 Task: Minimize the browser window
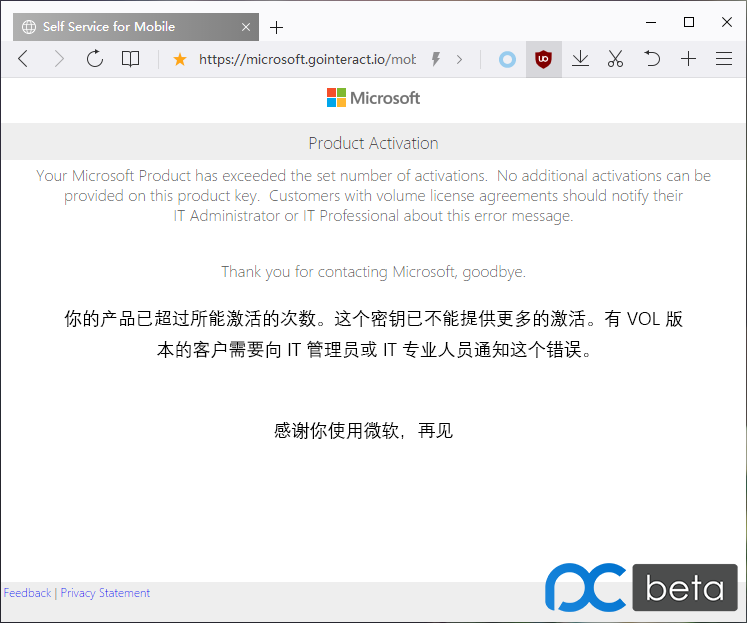coord(651,22)
